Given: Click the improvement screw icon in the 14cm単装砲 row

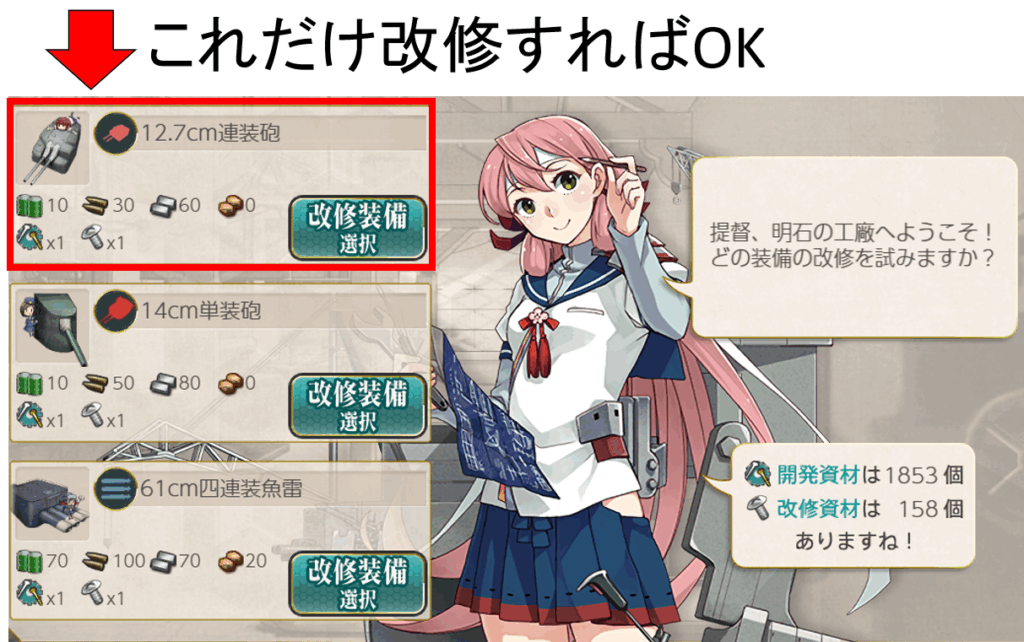Looking at the screenshot, I should click(92, 414).
